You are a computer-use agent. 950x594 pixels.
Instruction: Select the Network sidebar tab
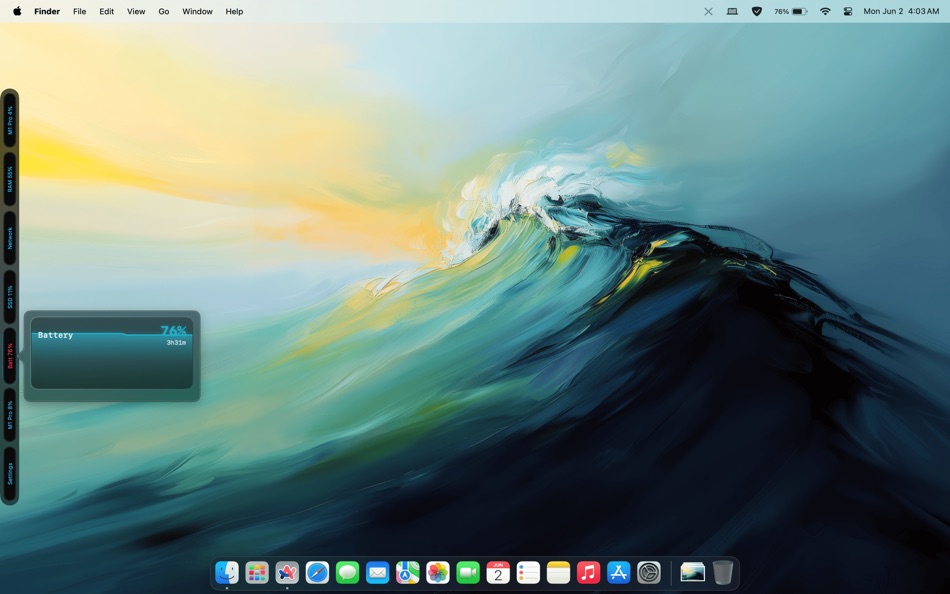click(10, 238)
